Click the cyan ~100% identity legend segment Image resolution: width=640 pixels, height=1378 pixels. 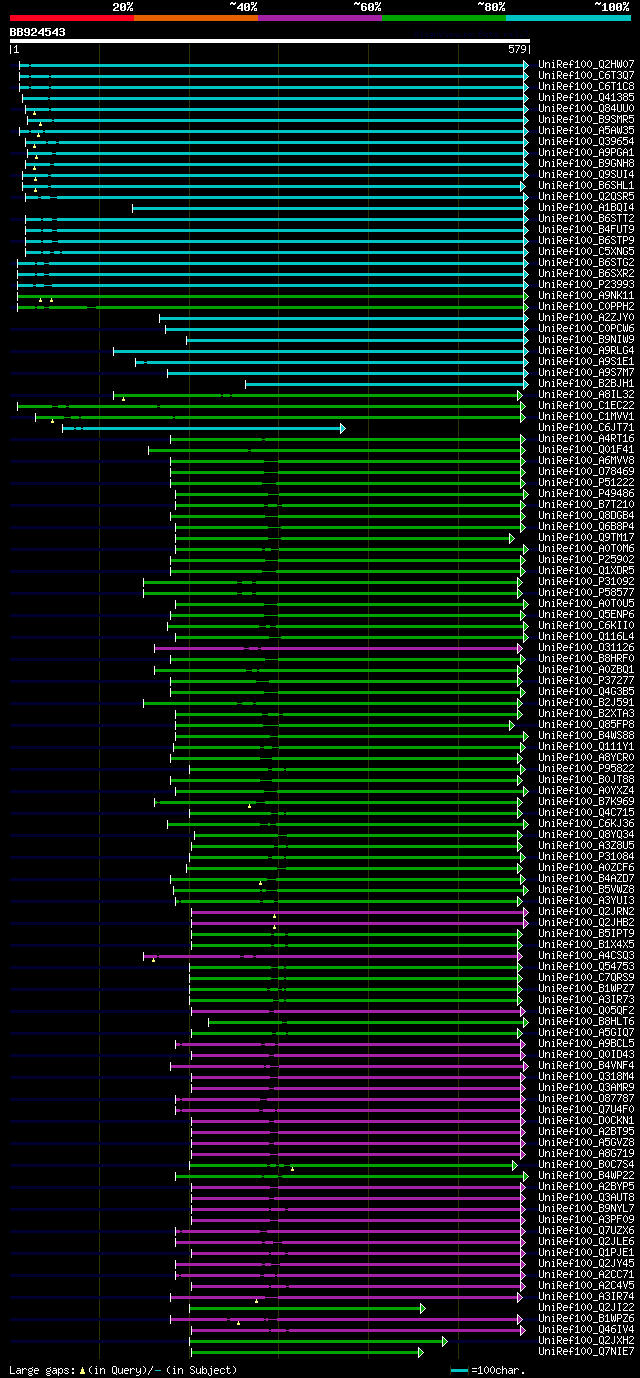(568, 18)
